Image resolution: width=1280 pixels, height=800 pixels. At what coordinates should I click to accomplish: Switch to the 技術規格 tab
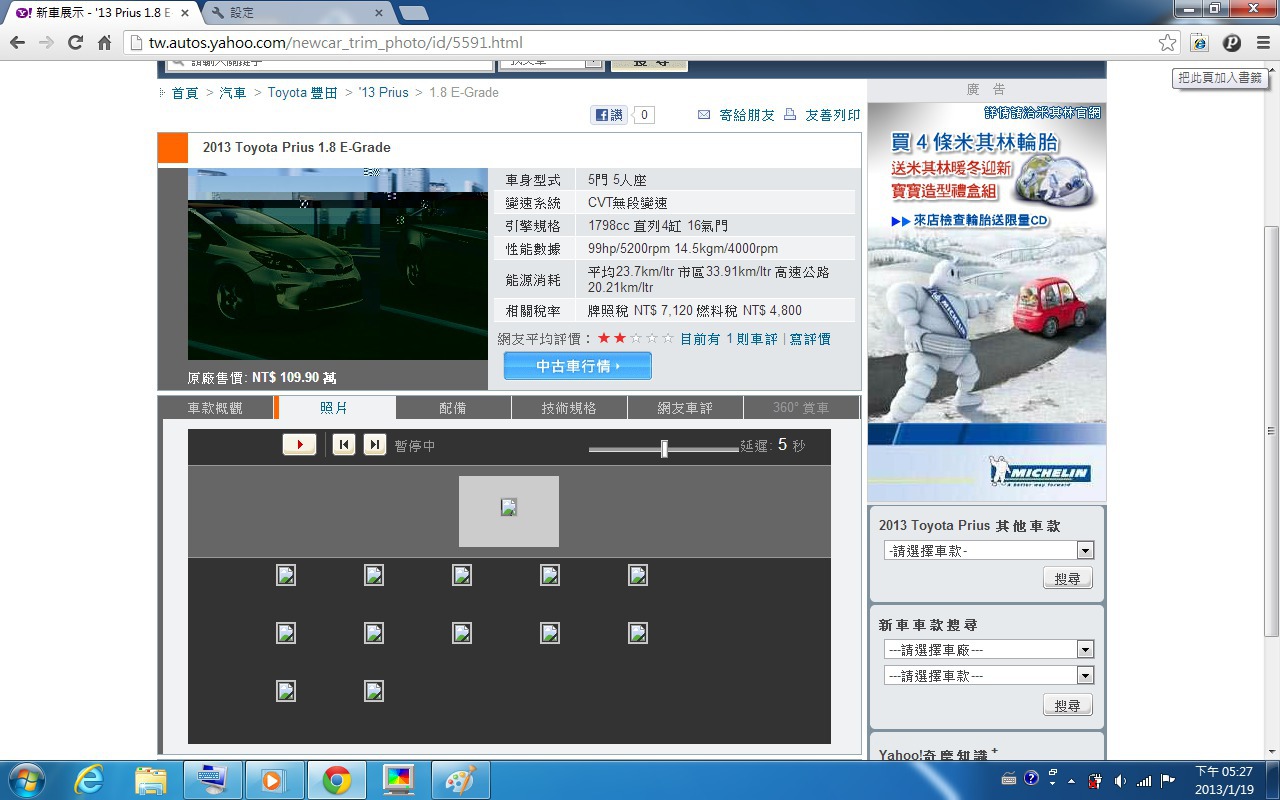(x=569, y=408)
